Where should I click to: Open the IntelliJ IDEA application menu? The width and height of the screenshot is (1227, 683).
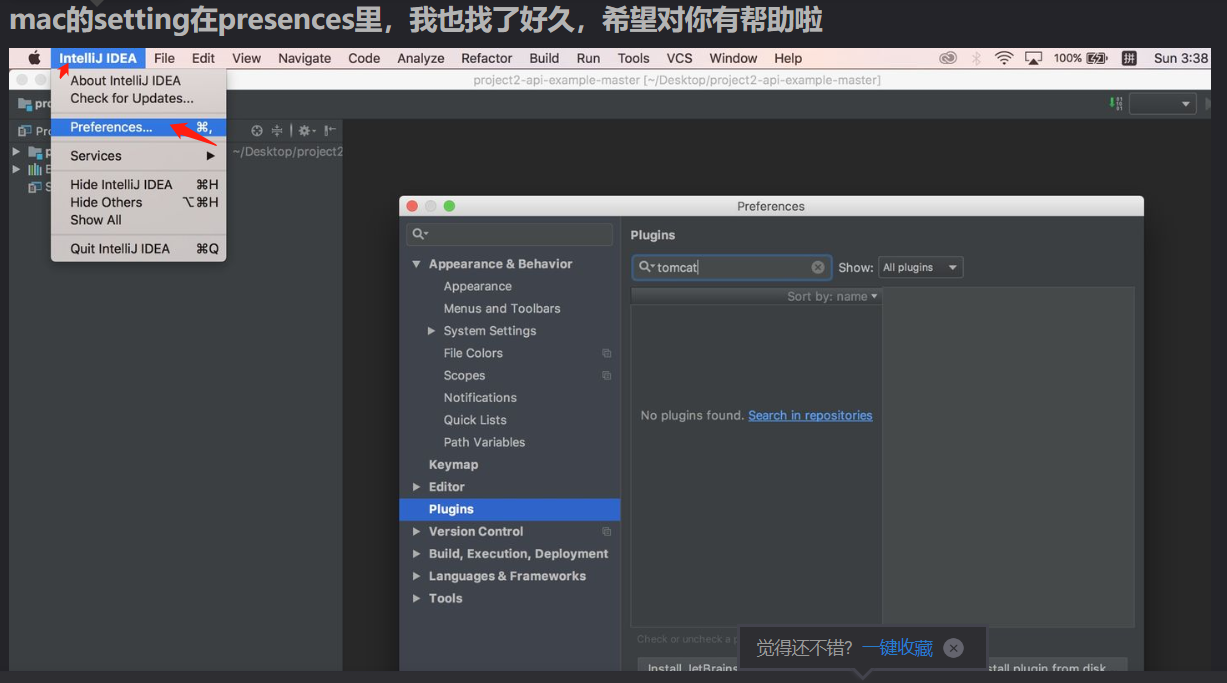click(98, 58)
